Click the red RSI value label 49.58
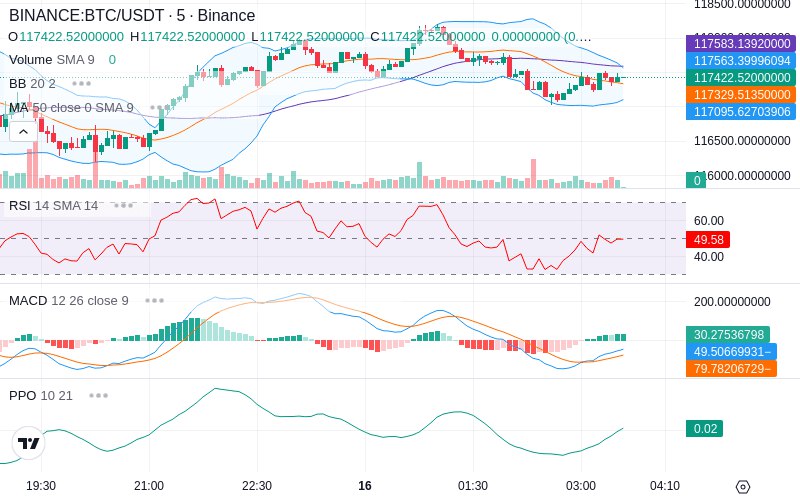800x500 pixels. 708,239
